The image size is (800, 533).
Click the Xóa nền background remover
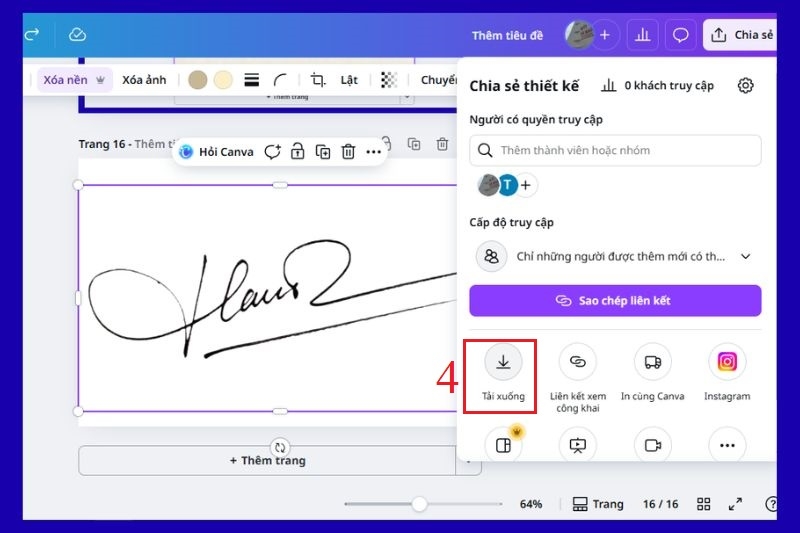[74, 80]
